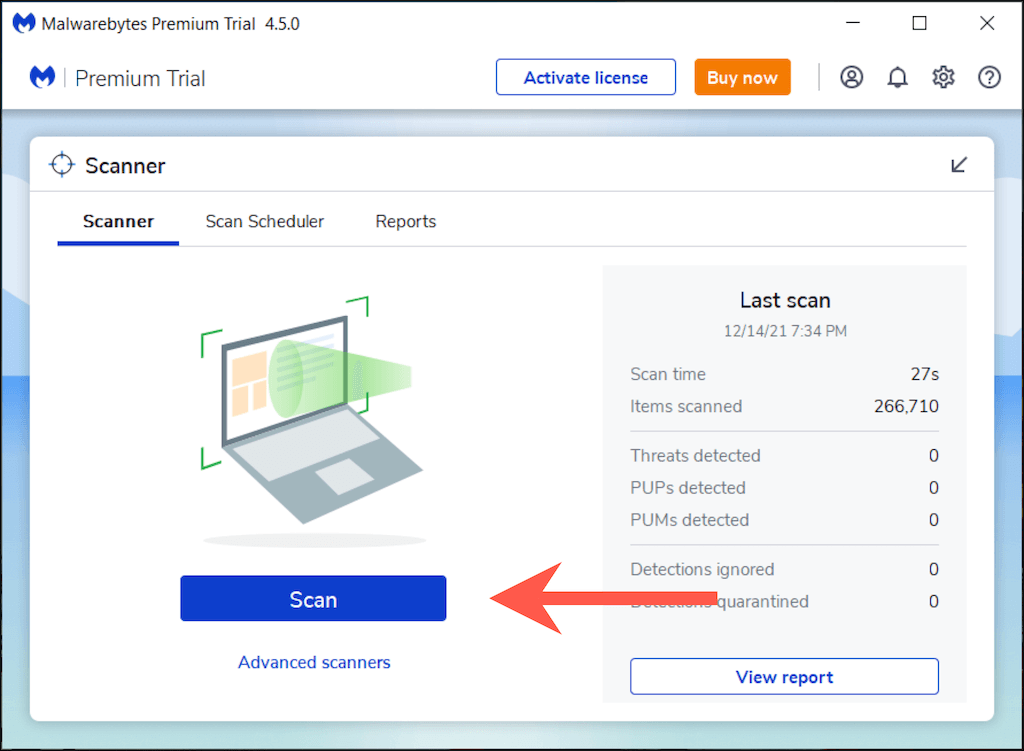1024x751 pixels.
Task: Click the View report button
Action: 784,677
